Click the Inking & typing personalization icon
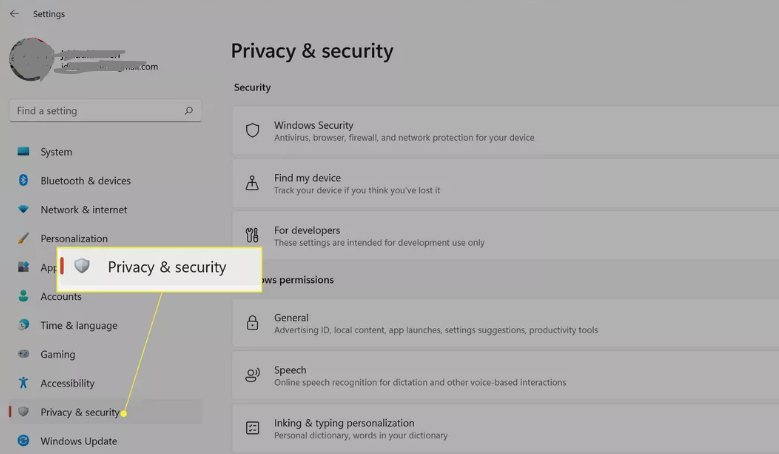The width and height of the screenshot is (779, 454). point(252,428)
